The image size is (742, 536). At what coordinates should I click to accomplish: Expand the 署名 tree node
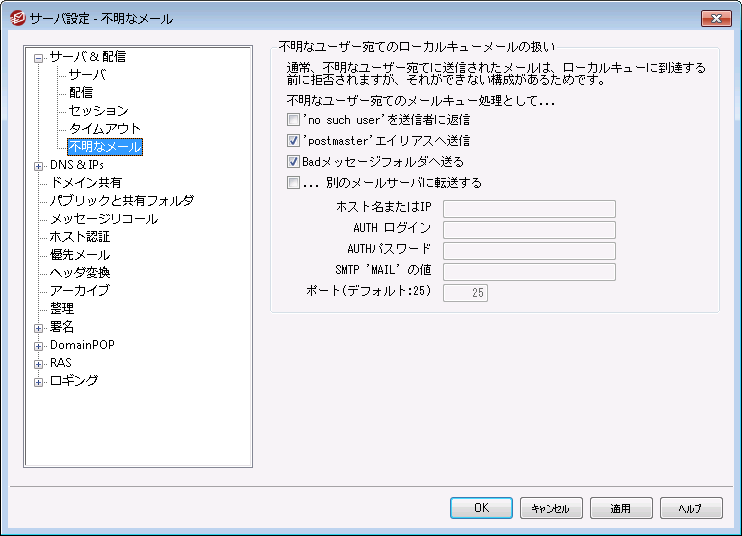pos(39,327)
